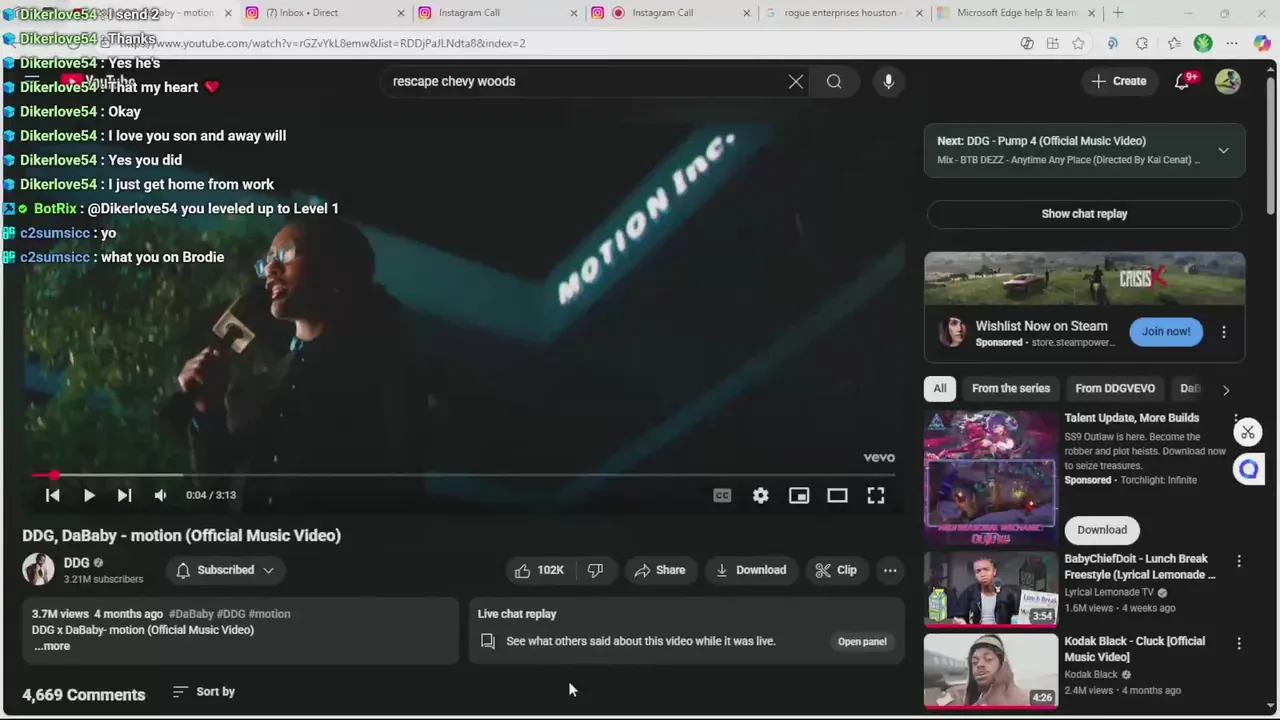Image resolution: width=1280 pixels, height=720 pixels.
Task: Open the Sort by comments menu
Action: (204, 691)
